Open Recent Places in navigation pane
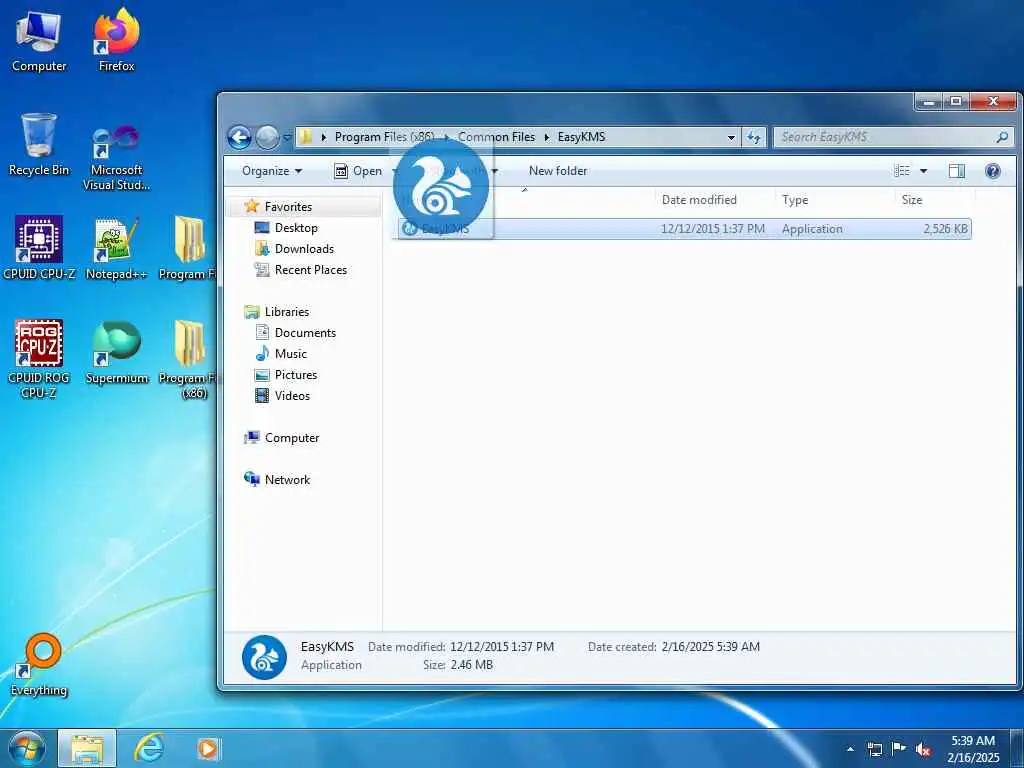The height and width of the screenshot is (768, 1024). (310, 270)
